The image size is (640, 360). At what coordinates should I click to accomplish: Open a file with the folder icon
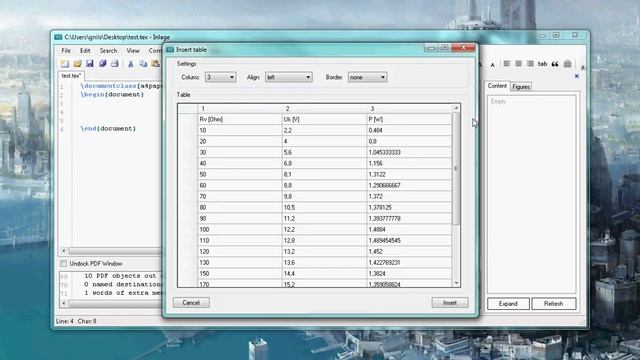[78, 64]
